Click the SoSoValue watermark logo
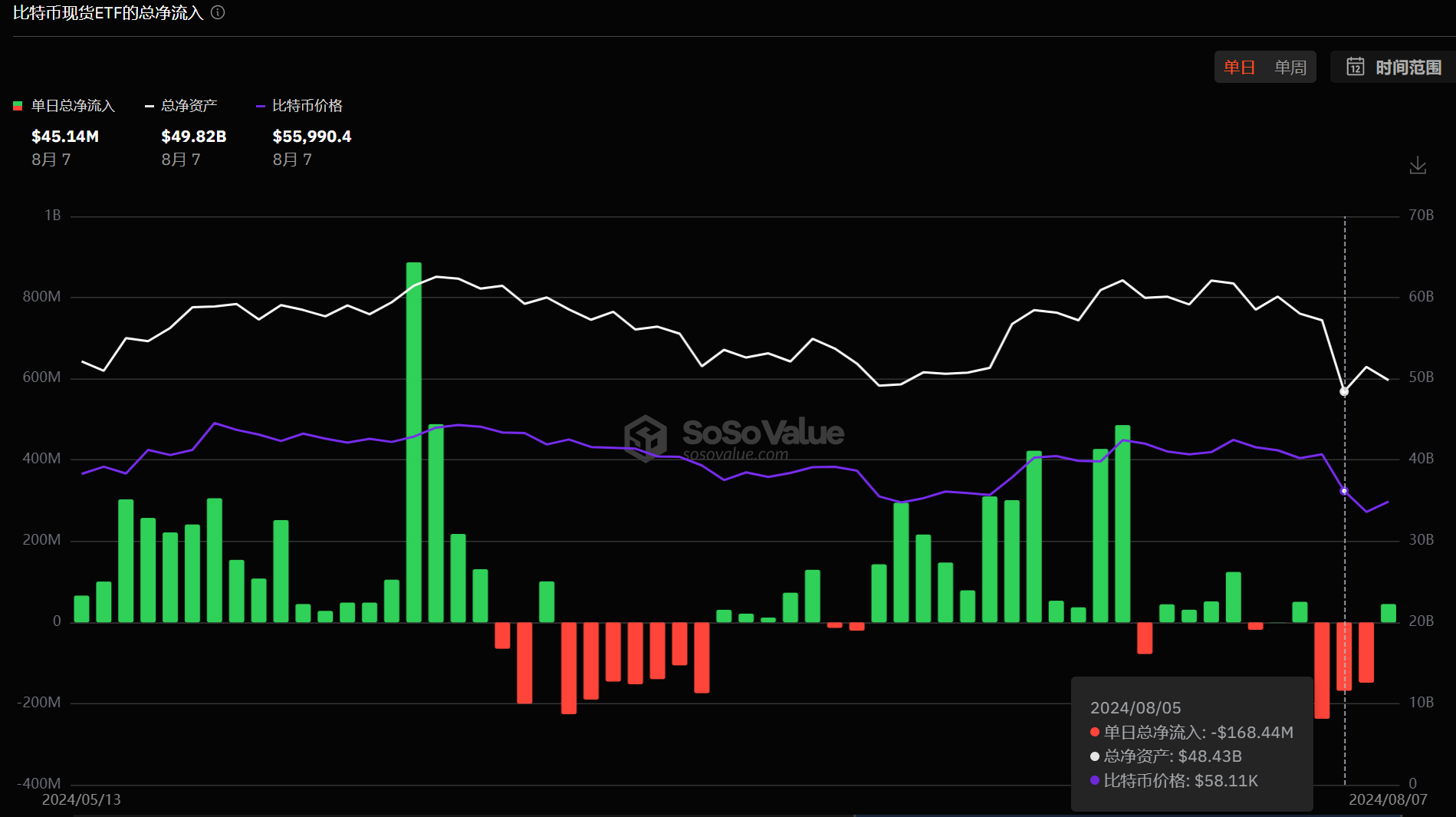The width and height of the screenshot is (1456, 817). click(x=646, y=437)
